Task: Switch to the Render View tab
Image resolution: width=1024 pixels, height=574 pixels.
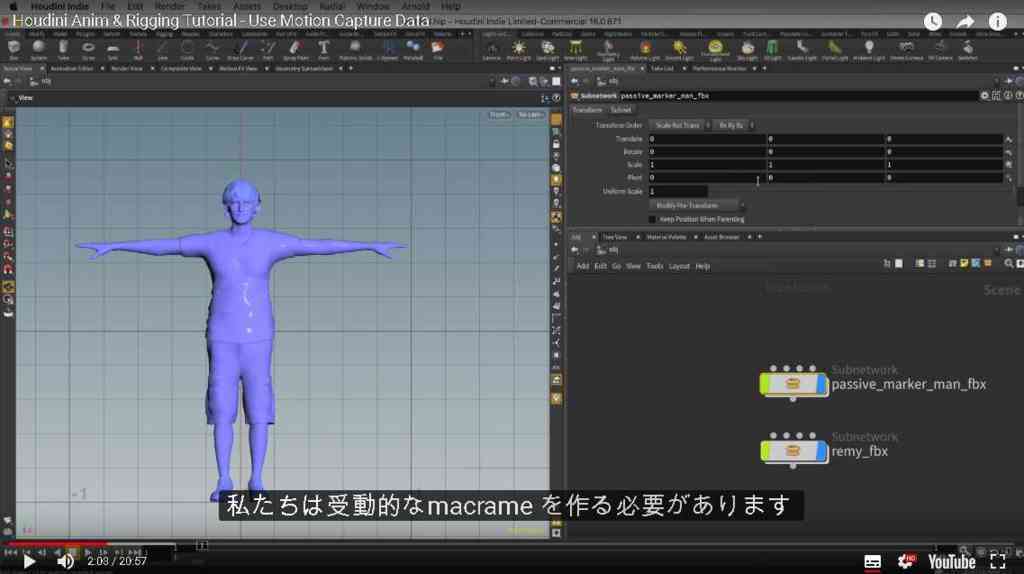Action: [x=127, y=69]
